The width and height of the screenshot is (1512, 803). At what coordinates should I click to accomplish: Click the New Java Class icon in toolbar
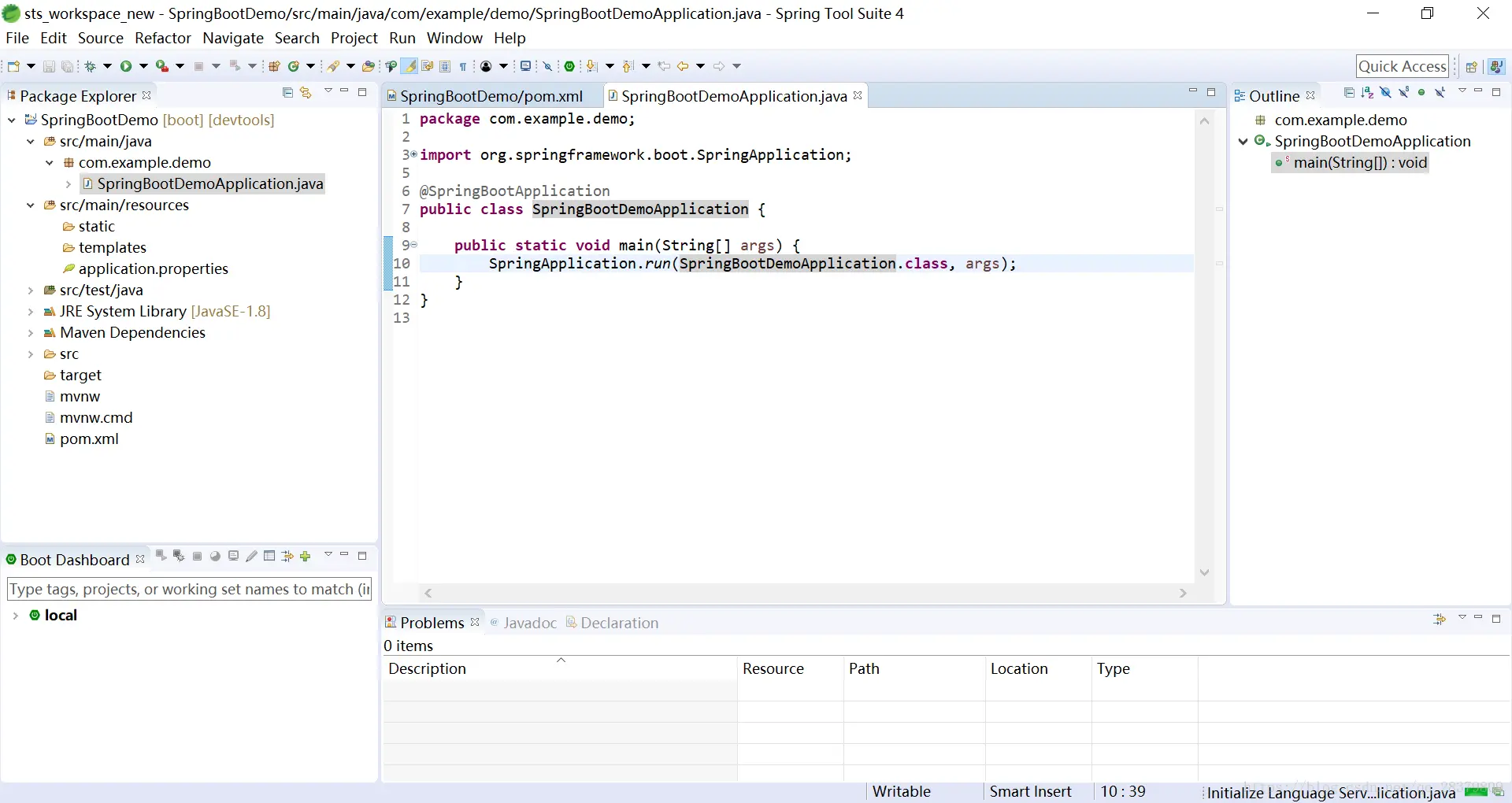pyautogui.click(x=294, y=66)
